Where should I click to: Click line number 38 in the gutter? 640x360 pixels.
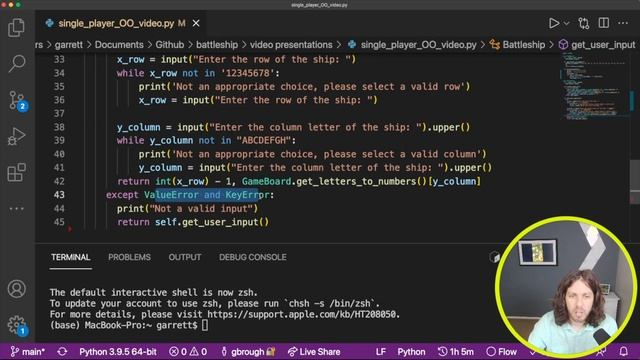tap(59, 127)
